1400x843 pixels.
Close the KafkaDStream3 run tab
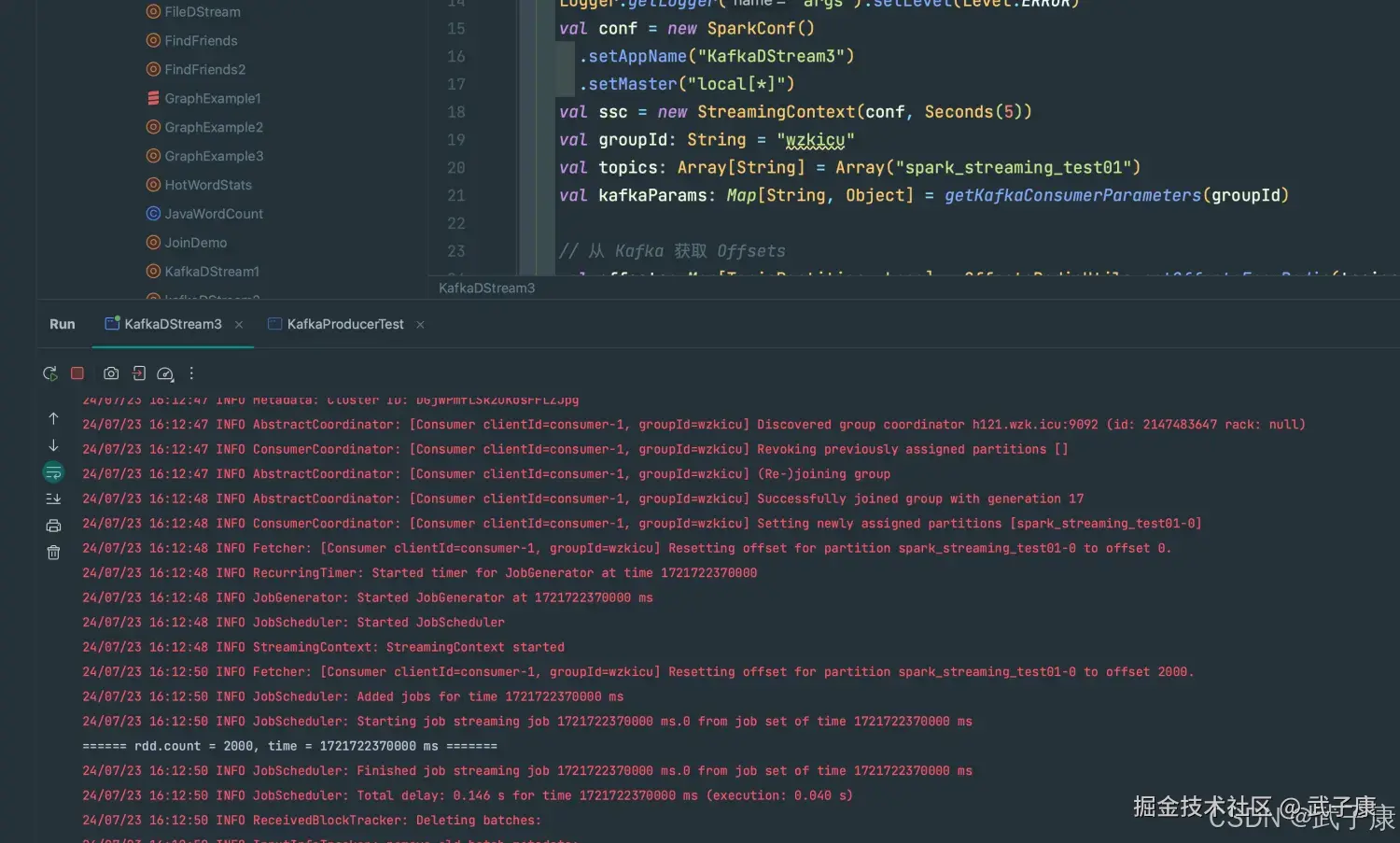tap(239, 325)
